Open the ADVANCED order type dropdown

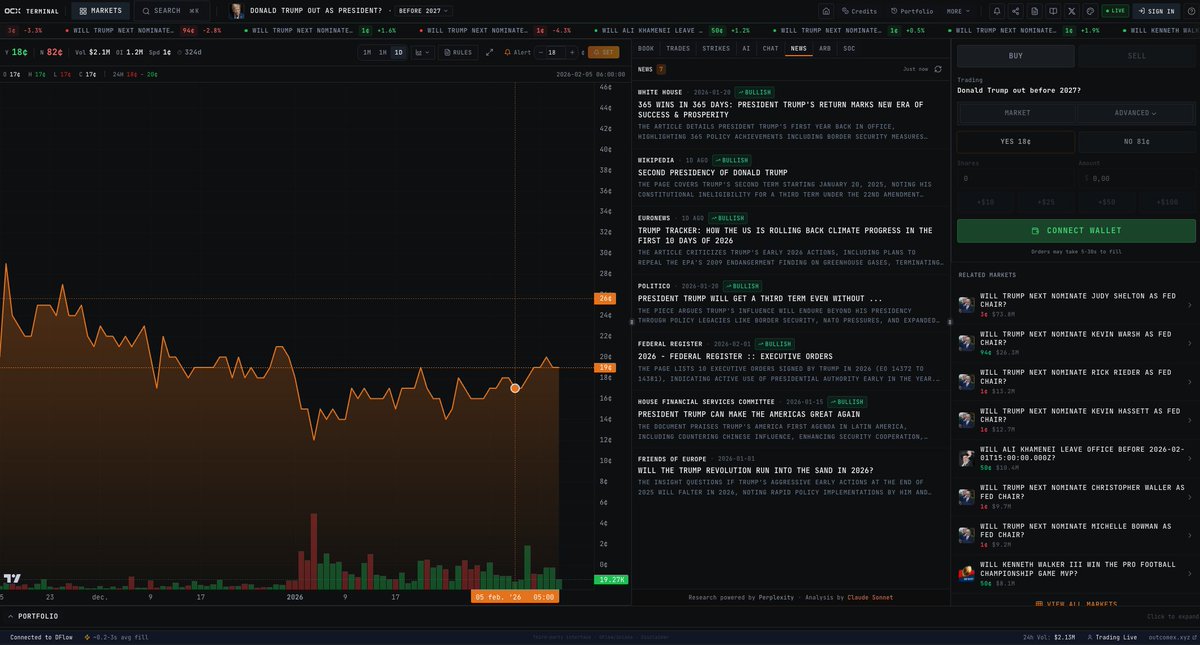click(1136, 113)
